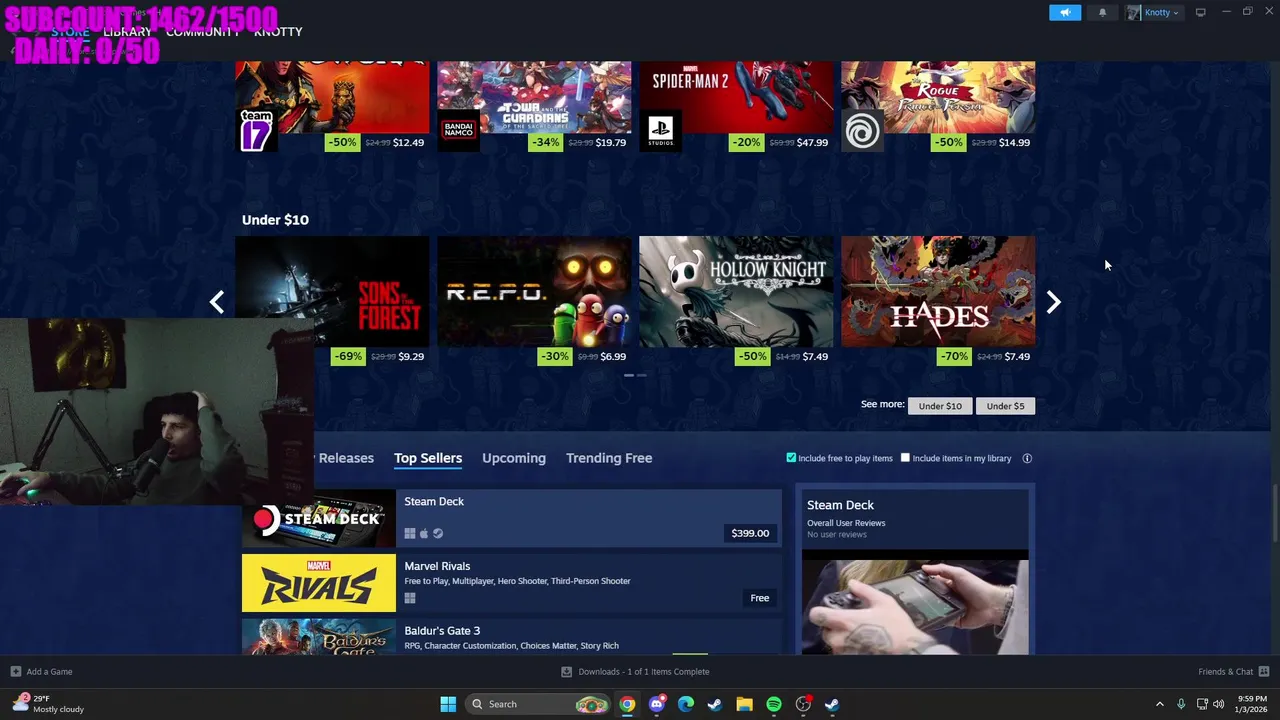Show previous Under $10 games with left arrow
Image resolution: width=1280 pixels, height=720 pixels.
tap(217, 302)
